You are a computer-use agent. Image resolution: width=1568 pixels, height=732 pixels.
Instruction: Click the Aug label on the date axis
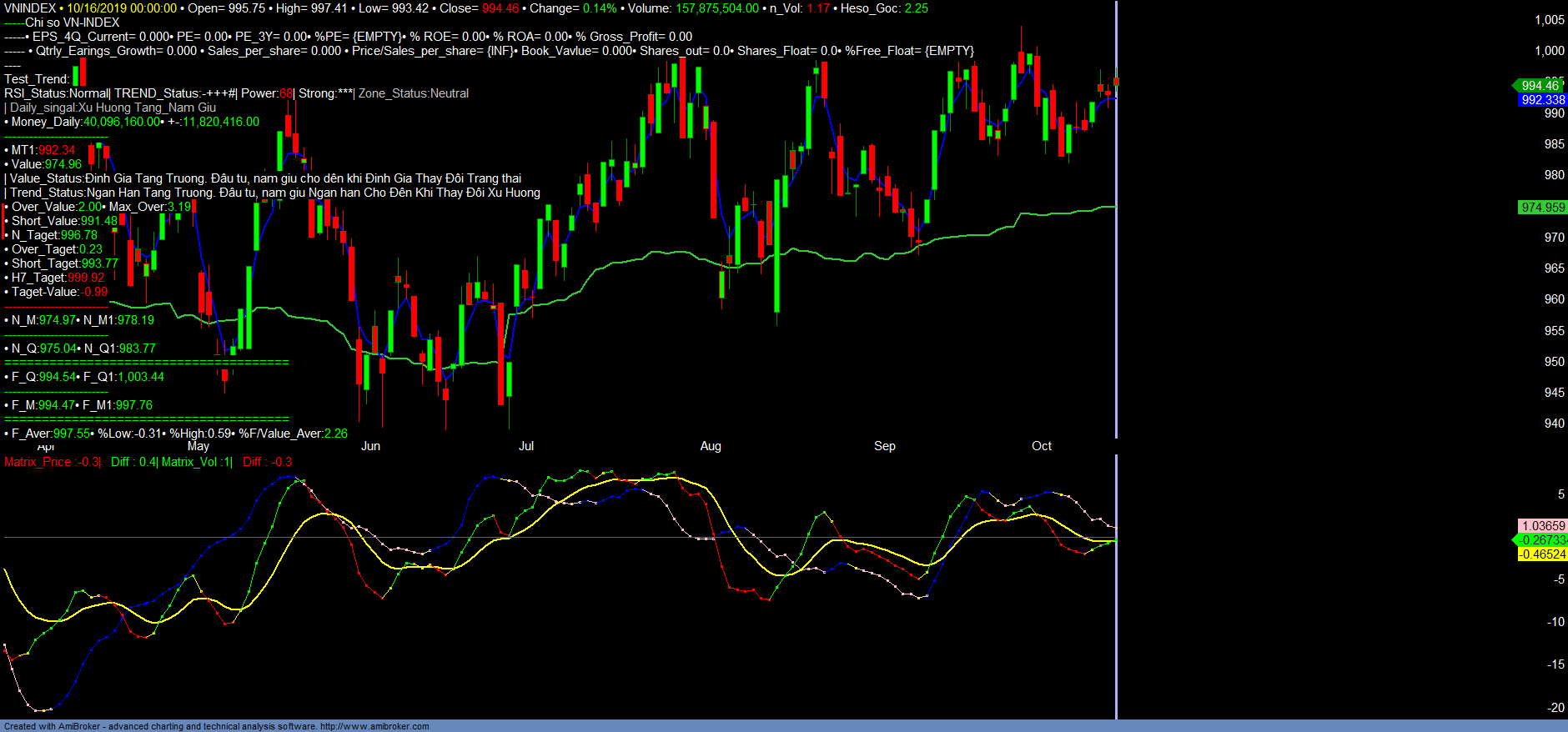pyautogui.click(x=711, y=446)
